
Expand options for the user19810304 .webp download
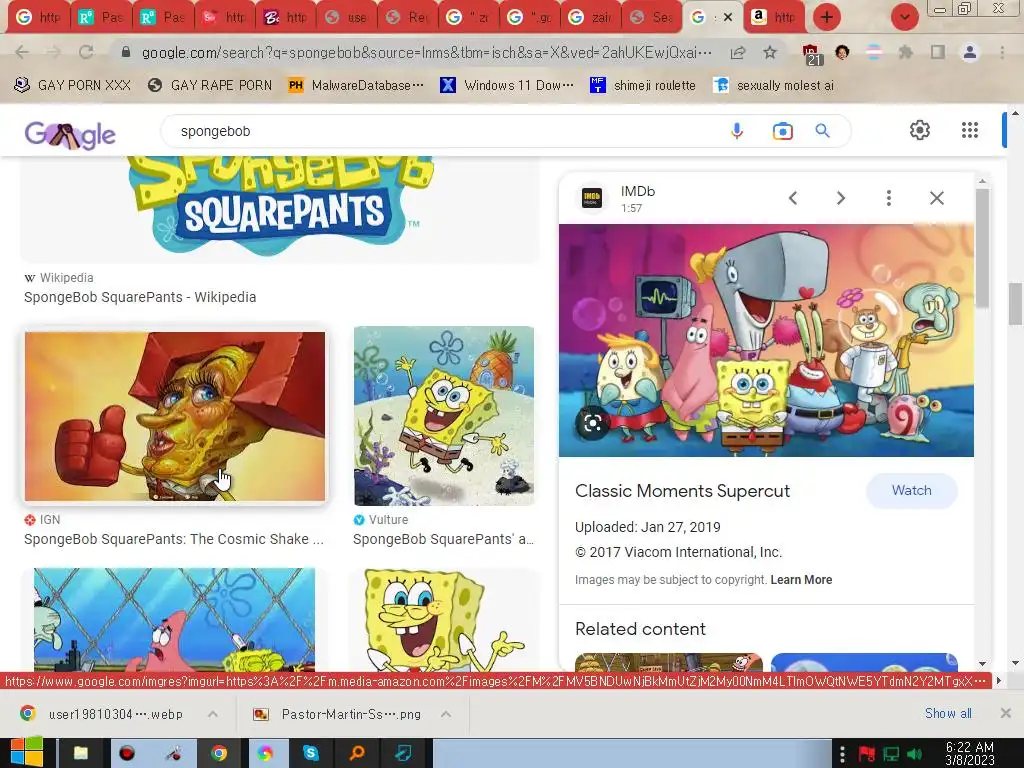(213, 714)
